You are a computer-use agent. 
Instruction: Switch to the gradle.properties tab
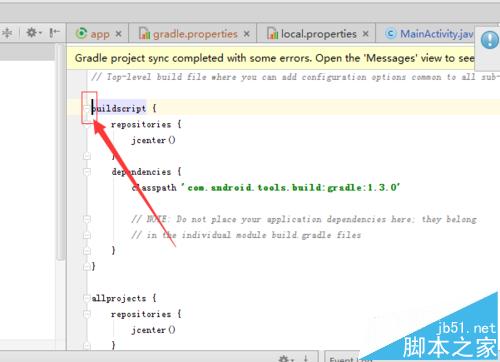coord(195,34)
